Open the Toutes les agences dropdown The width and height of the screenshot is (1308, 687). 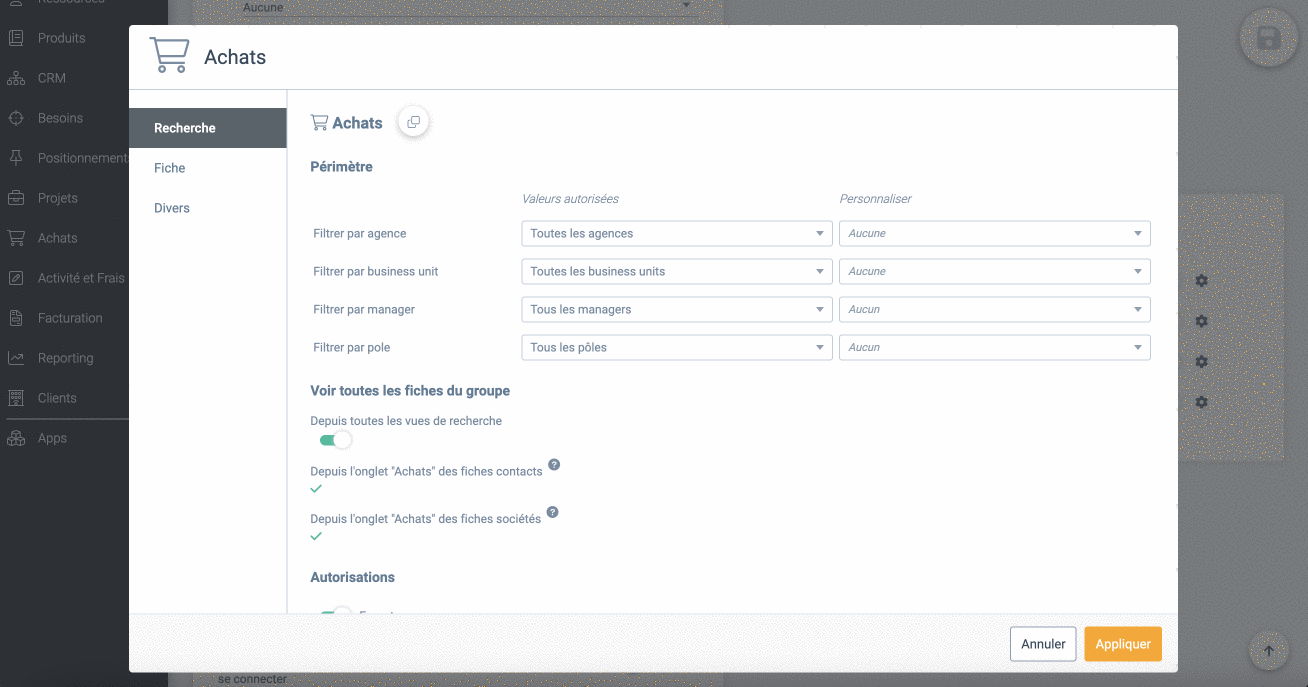tap(677, 233)
